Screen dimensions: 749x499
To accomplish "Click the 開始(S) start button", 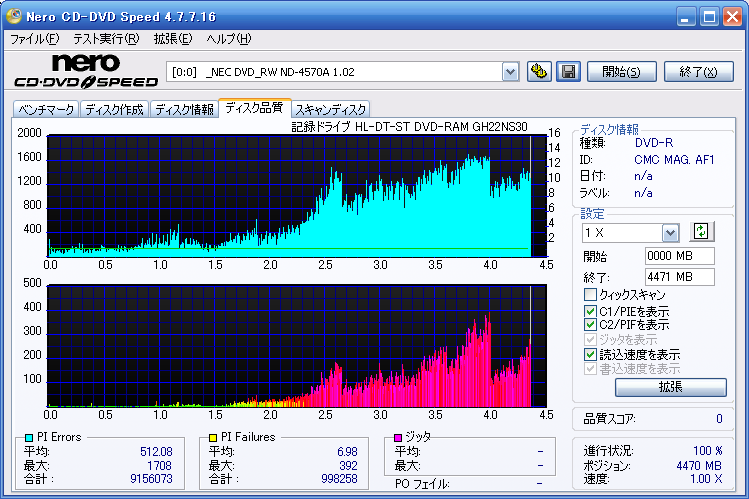I will 621,72.
